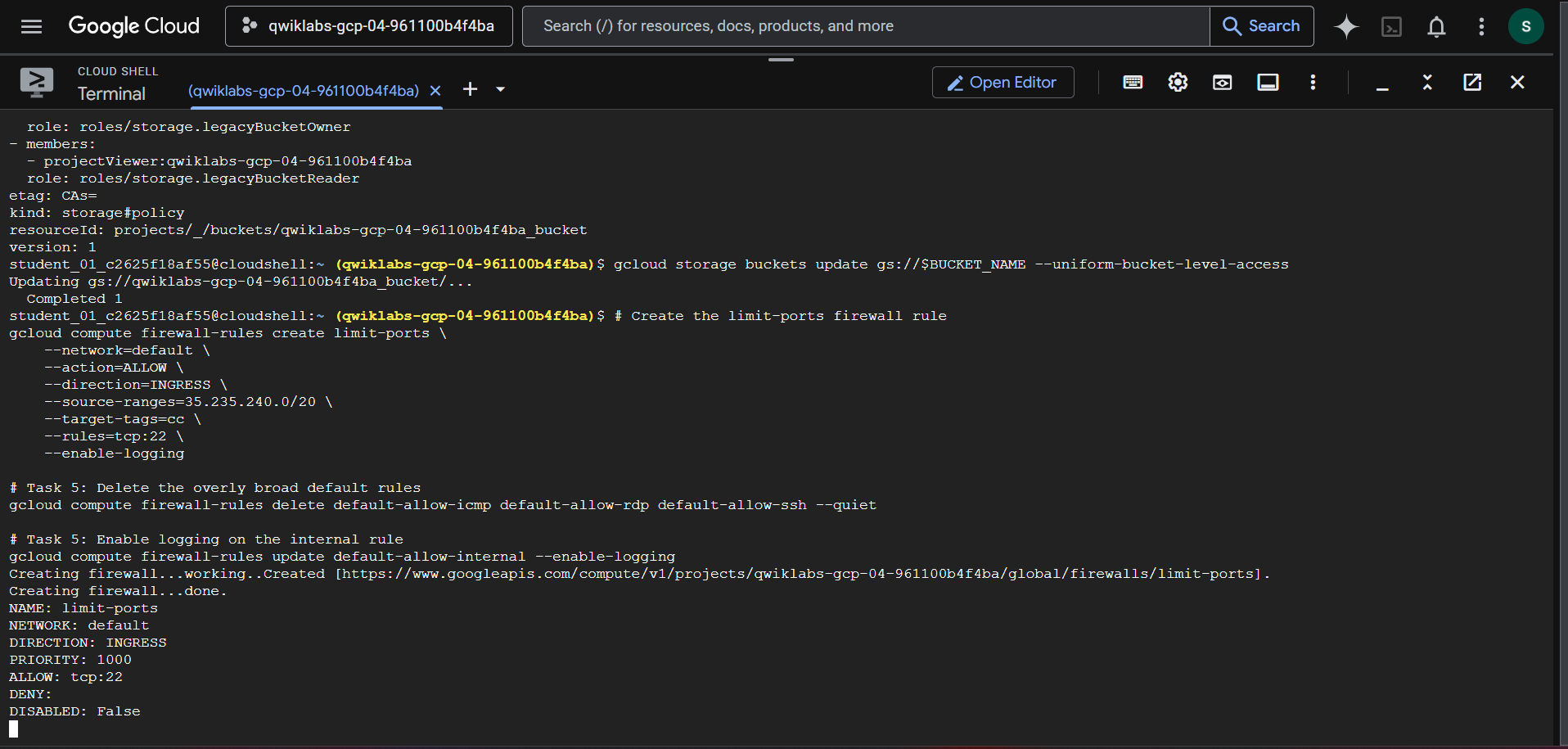Click the 'resourceId: projects/_/buckets' line
This screenshot has height=749, width=1568.
298,230
